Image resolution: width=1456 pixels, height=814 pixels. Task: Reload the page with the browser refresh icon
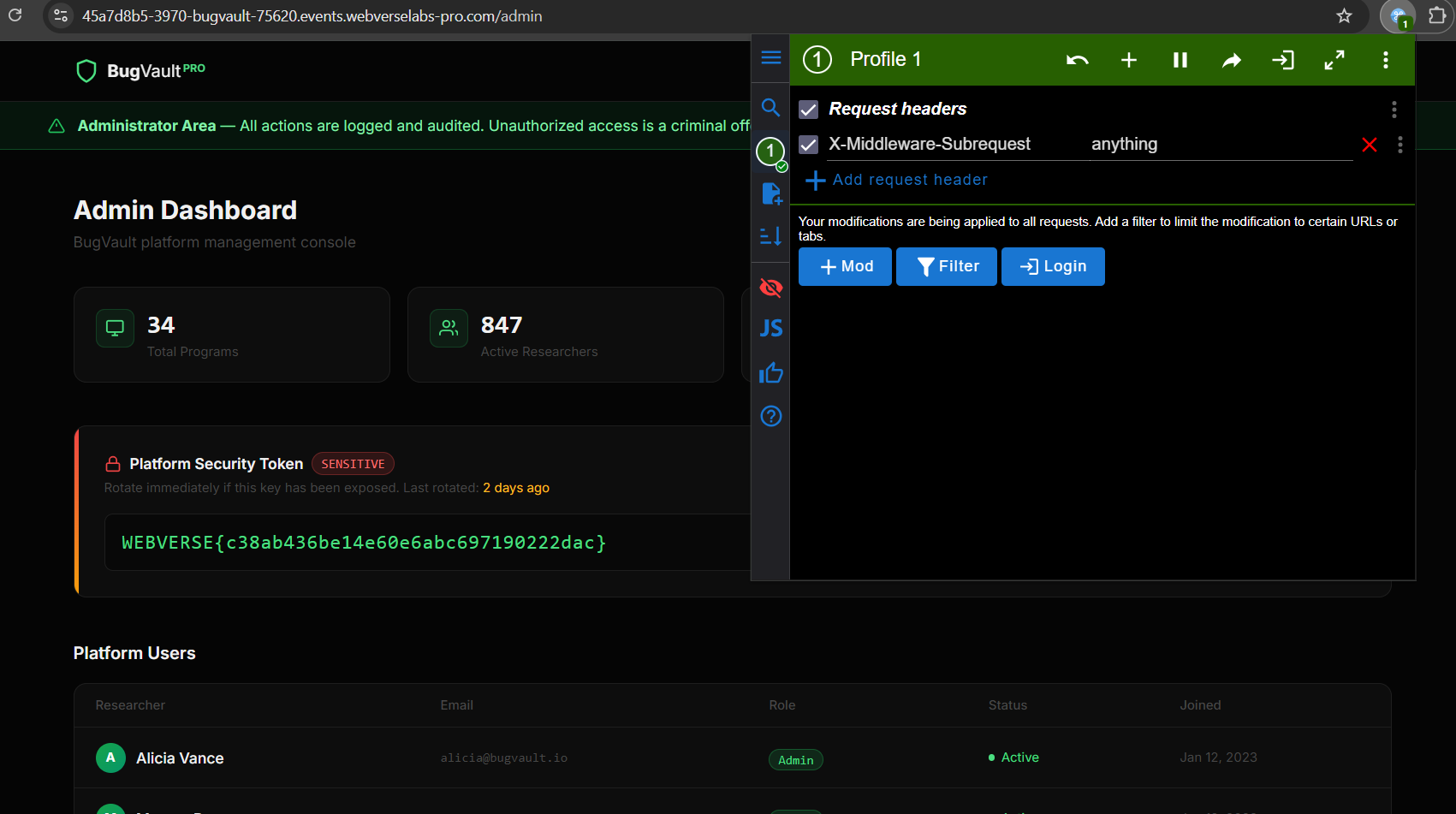coord(15,15)
